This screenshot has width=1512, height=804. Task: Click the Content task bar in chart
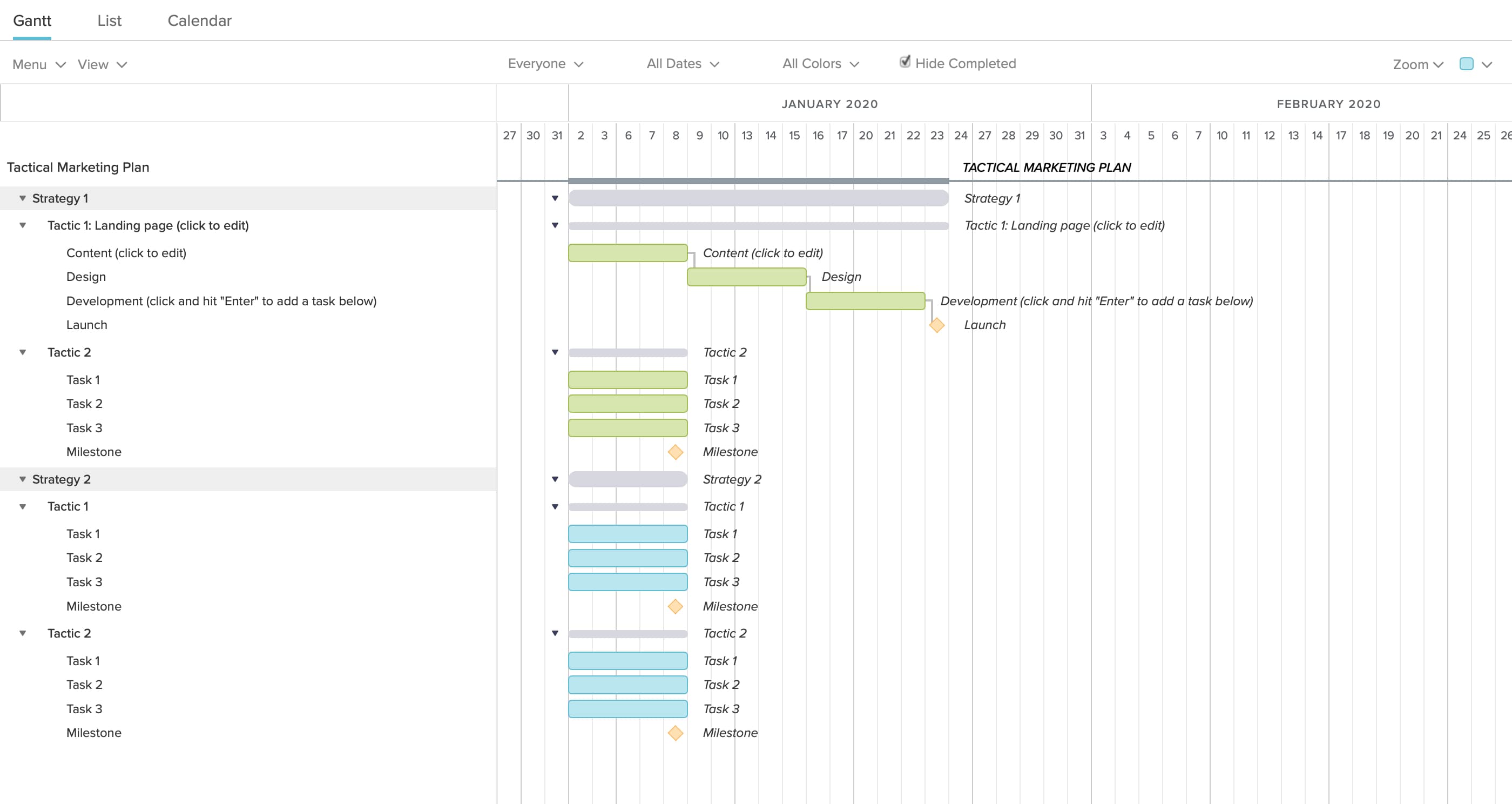pyautogui.click(x=627, y=253)
